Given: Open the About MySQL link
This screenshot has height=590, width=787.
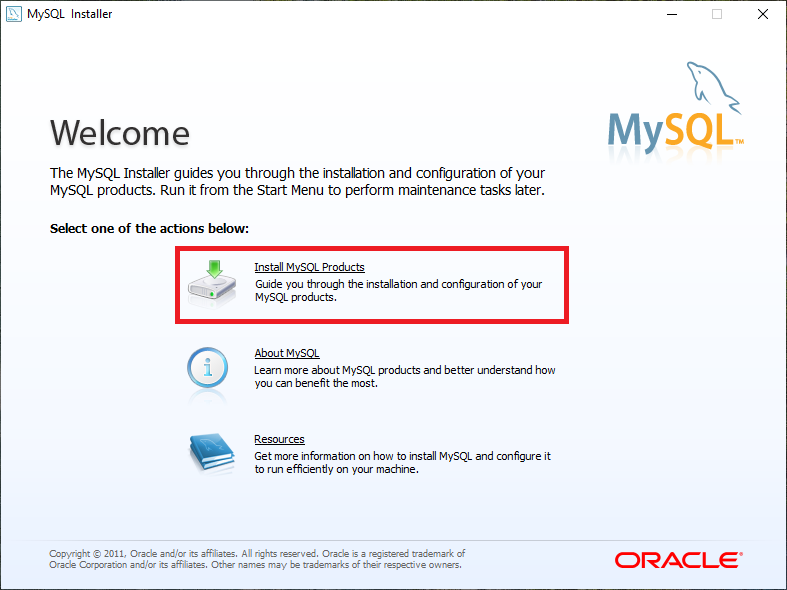Looking at the screenshot, I should point(287,353).
